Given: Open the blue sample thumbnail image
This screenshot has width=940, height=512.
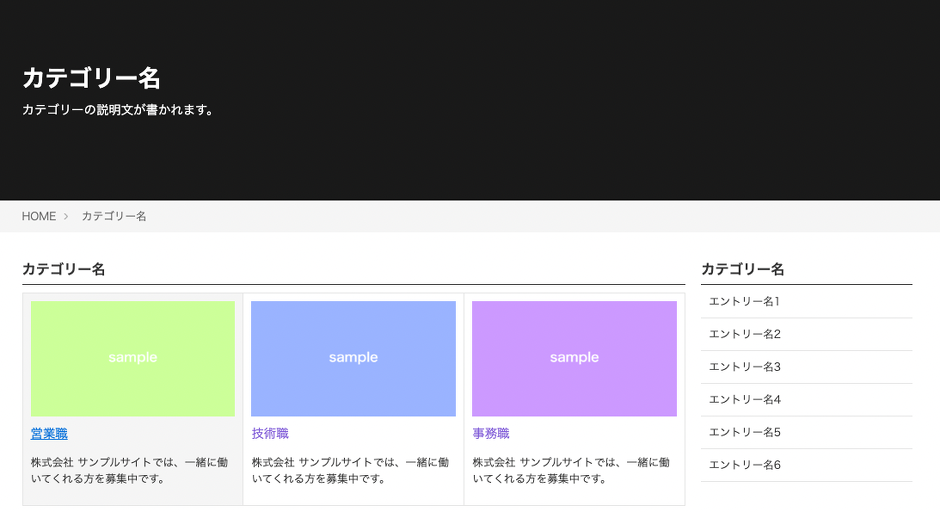Looking at the screenshot, I should coord(353,358).
